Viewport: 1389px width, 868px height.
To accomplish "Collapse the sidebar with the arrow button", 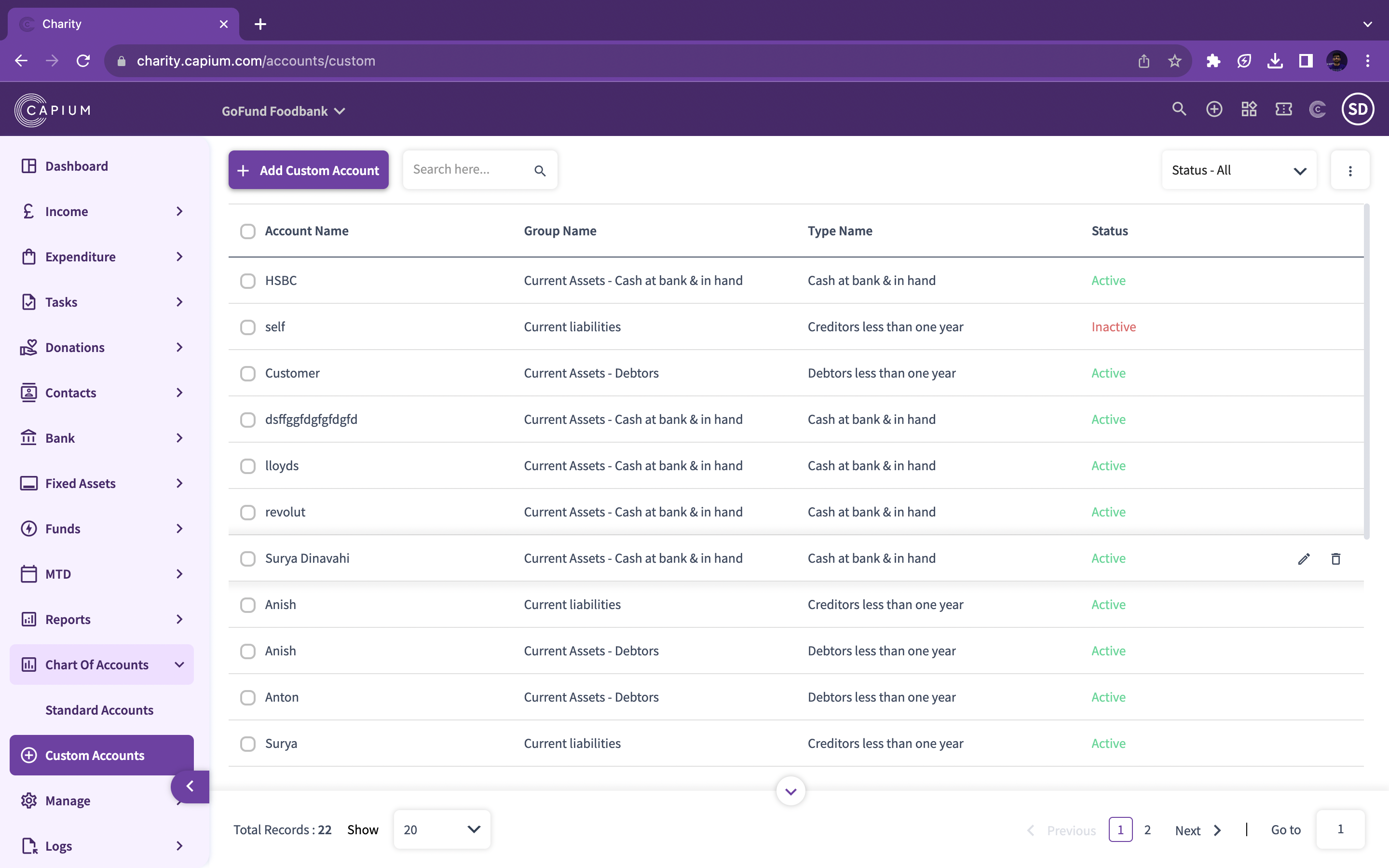I will tap(190, 787).
